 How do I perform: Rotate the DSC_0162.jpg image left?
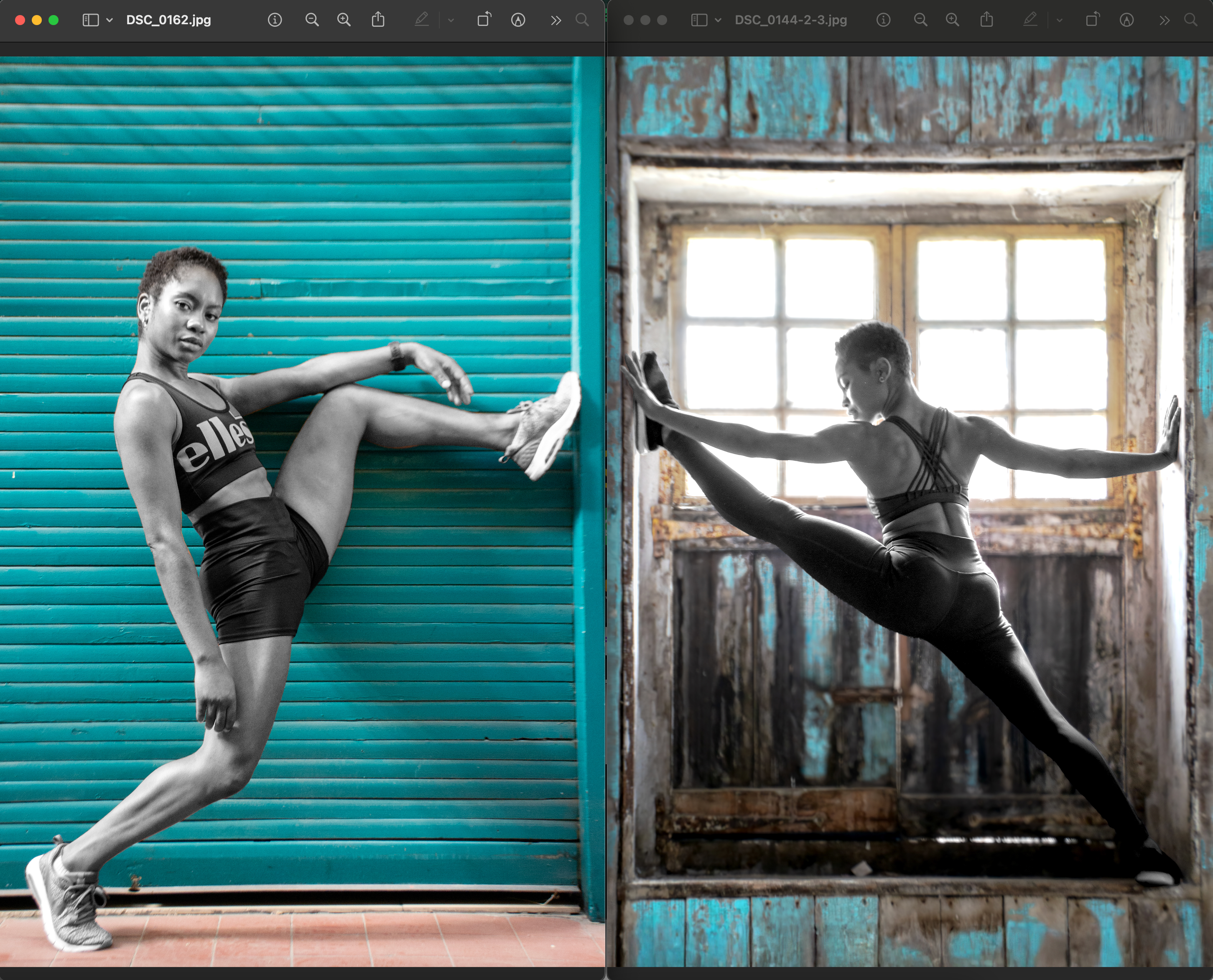pyautogui.click(x=484, y=20)
